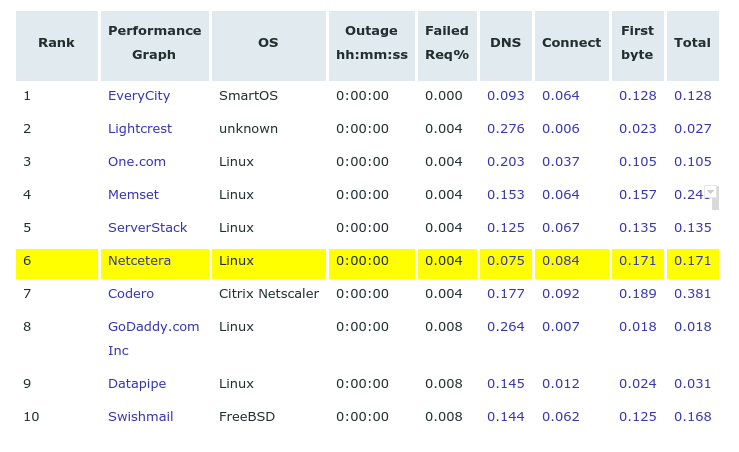739x452 pixels.
Task: Click the scrollbar thumb at the right edge
Action: (x=715, y=204)
